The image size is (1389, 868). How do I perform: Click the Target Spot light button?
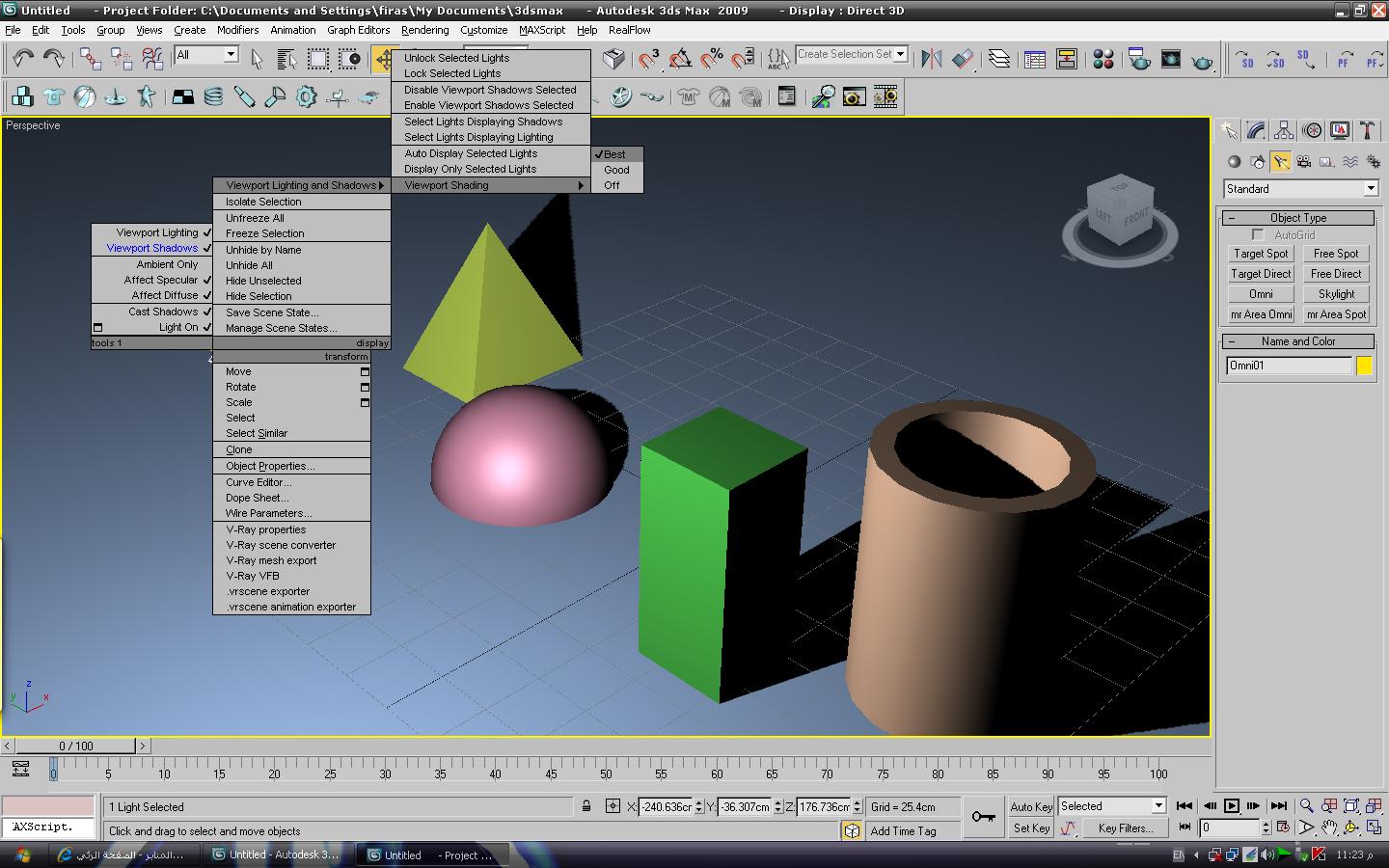1261,254
